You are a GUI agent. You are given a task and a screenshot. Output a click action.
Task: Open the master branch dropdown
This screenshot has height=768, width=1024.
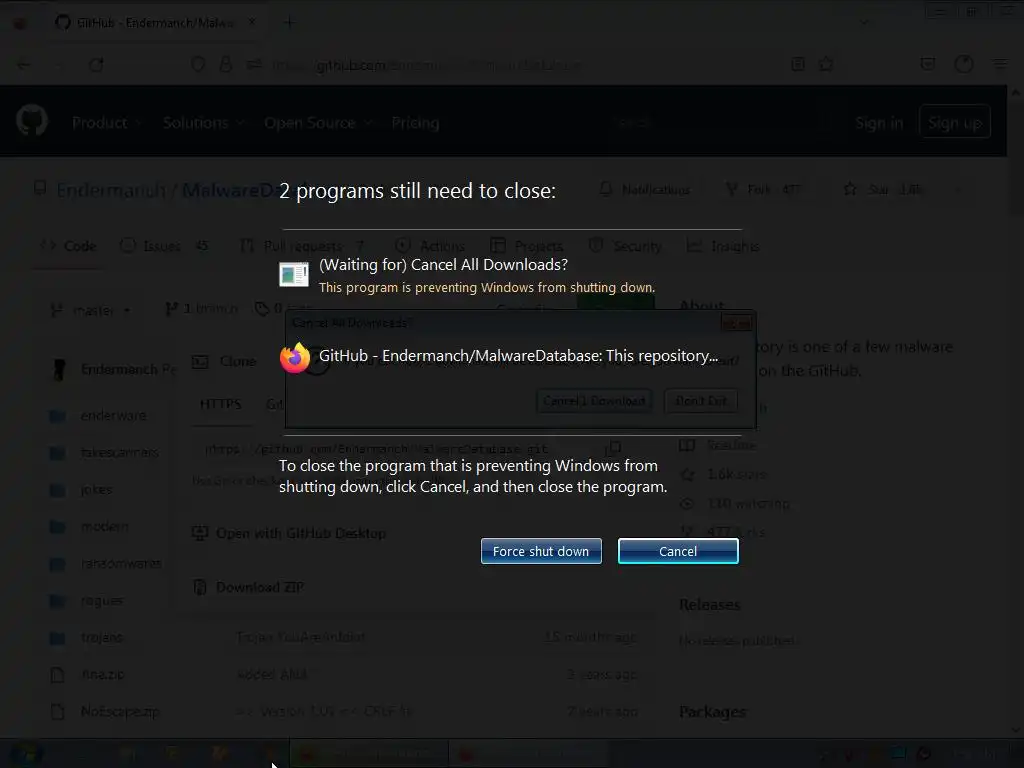91,310
